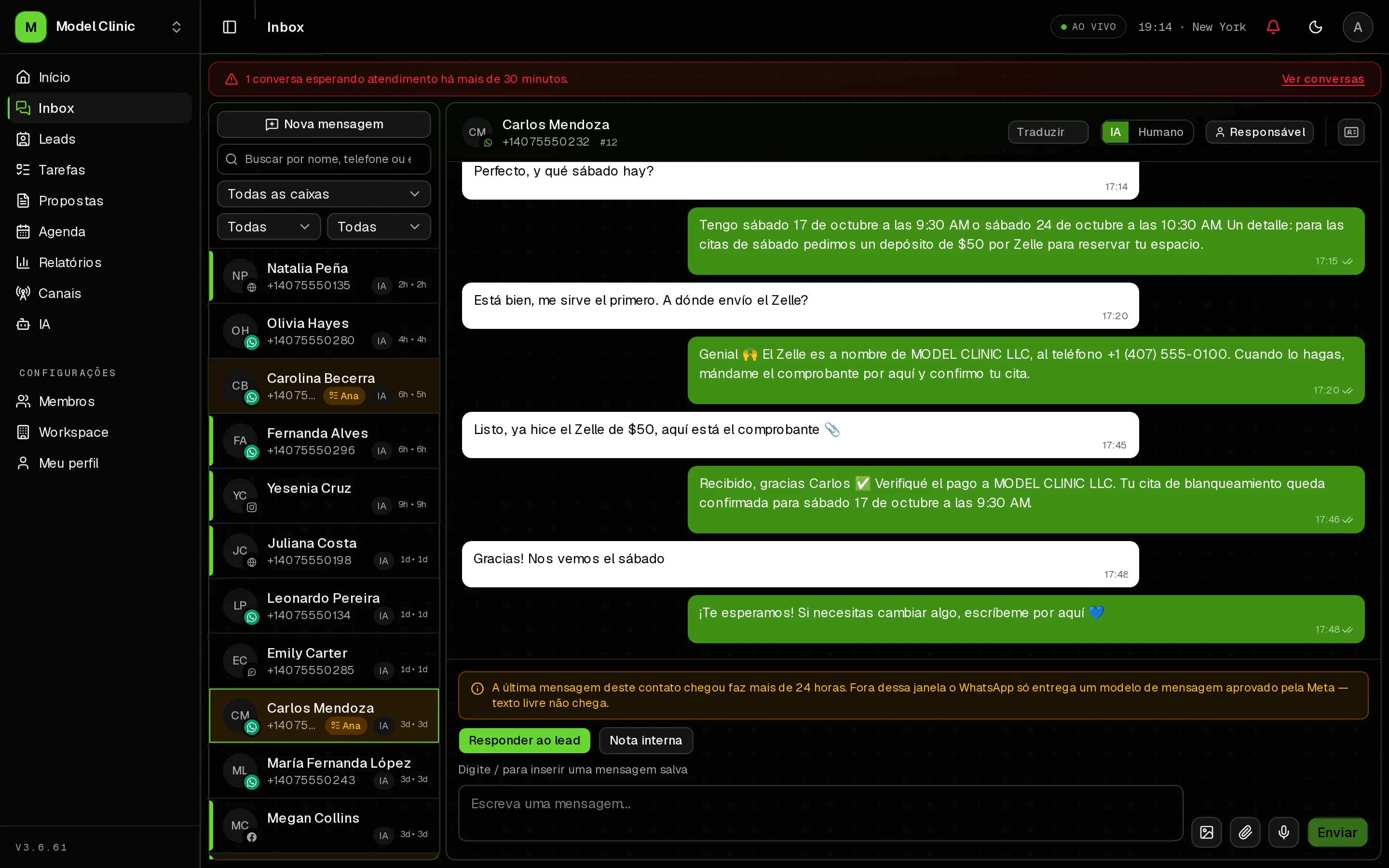This screenshot has width=1389, height=868.
Task: Open Workspace settings page
Action: [100, 432]
